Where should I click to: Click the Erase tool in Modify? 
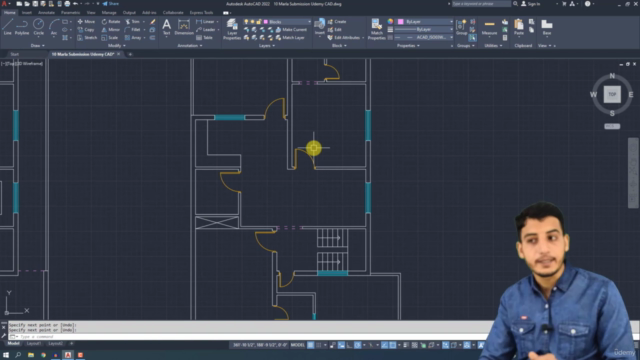click(x=153, y=22)
